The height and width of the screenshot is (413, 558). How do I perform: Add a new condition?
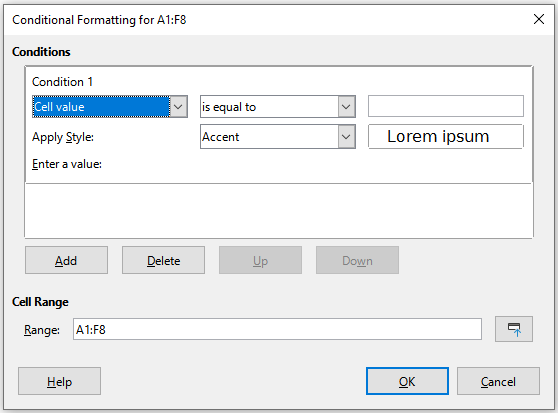coord(66,260)
